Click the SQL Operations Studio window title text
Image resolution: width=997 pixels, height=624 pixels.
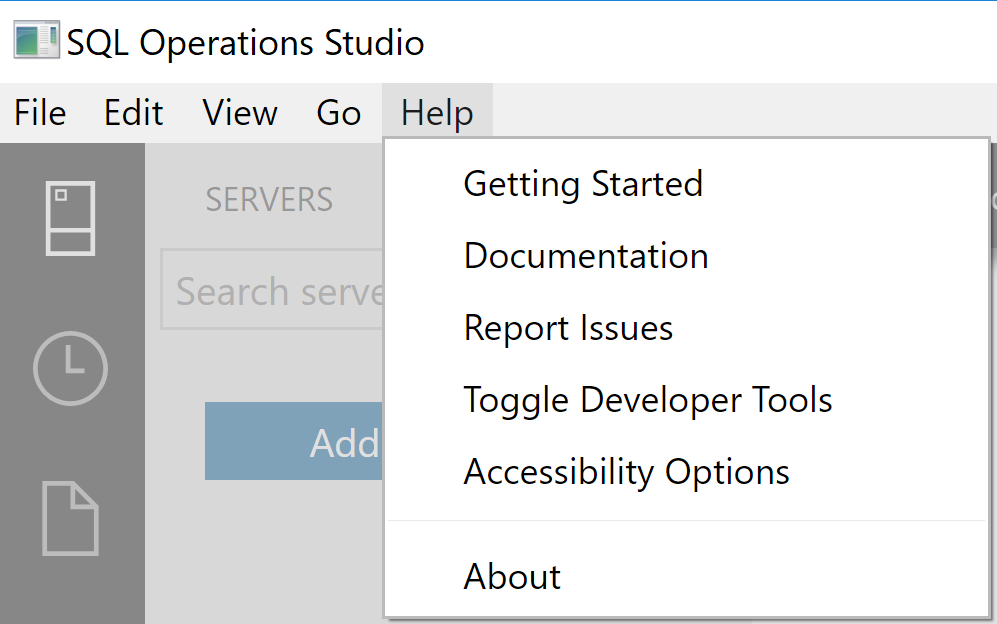coord(246,43)
